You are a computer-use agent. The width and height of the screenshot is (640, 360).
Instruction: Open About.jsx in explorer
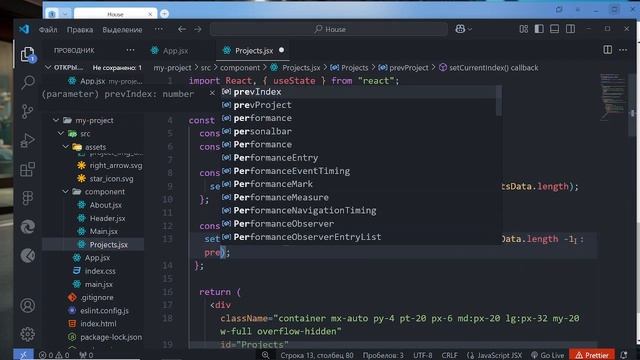(x=105, y=205)
